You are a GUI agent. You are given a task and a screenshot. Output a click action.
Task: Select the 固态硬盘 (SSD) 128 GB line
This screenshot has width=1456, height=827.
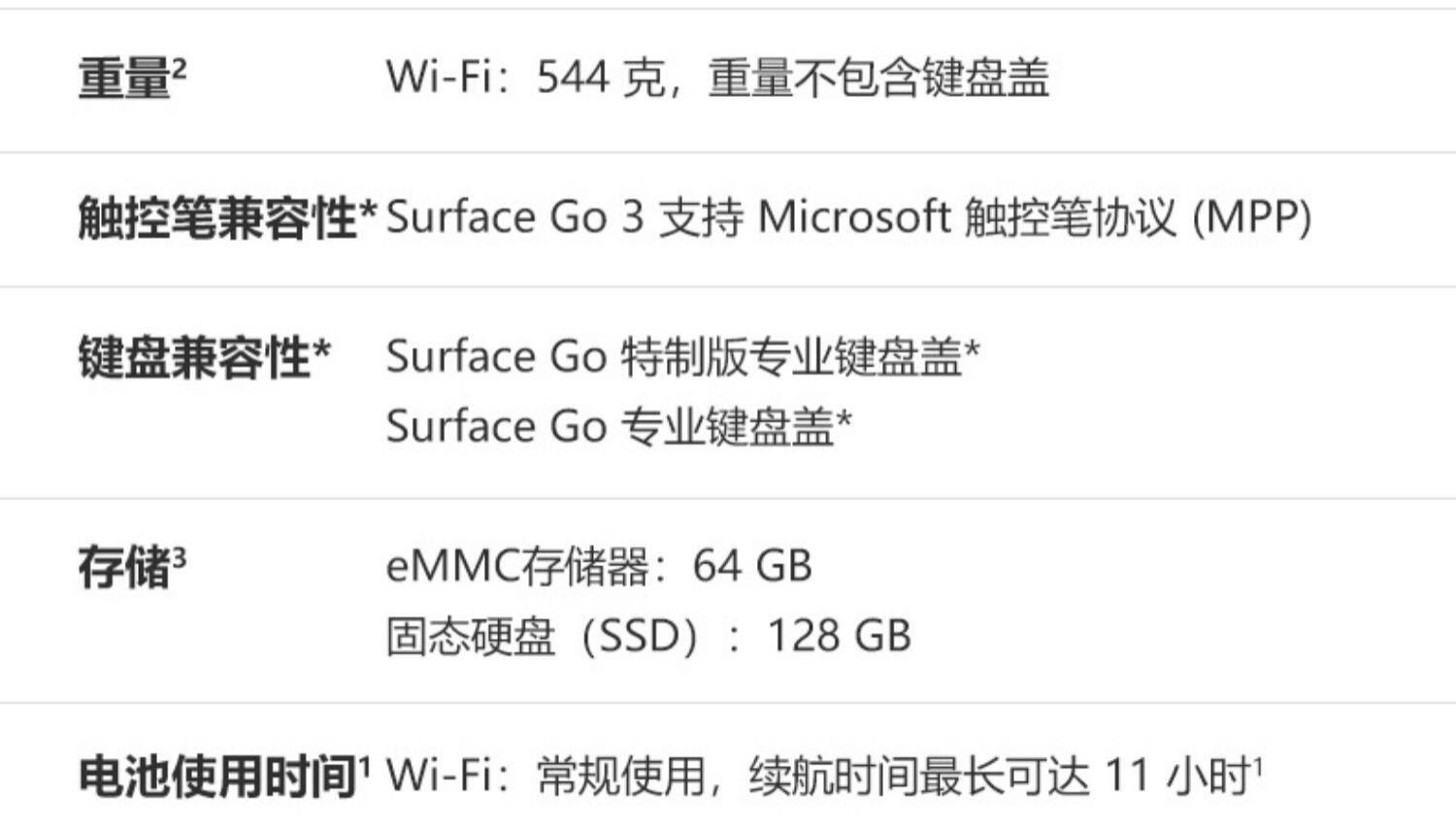(648, 637)
